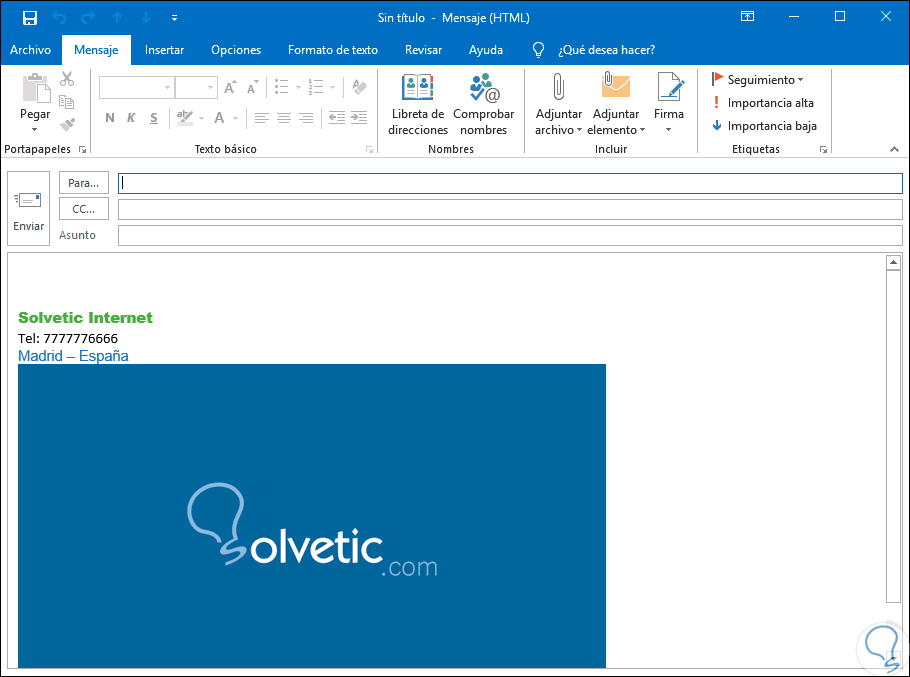Collapse the ribbon with chevron
The image size is (910, 677).
pyautogui.click(x=894, y=150)
